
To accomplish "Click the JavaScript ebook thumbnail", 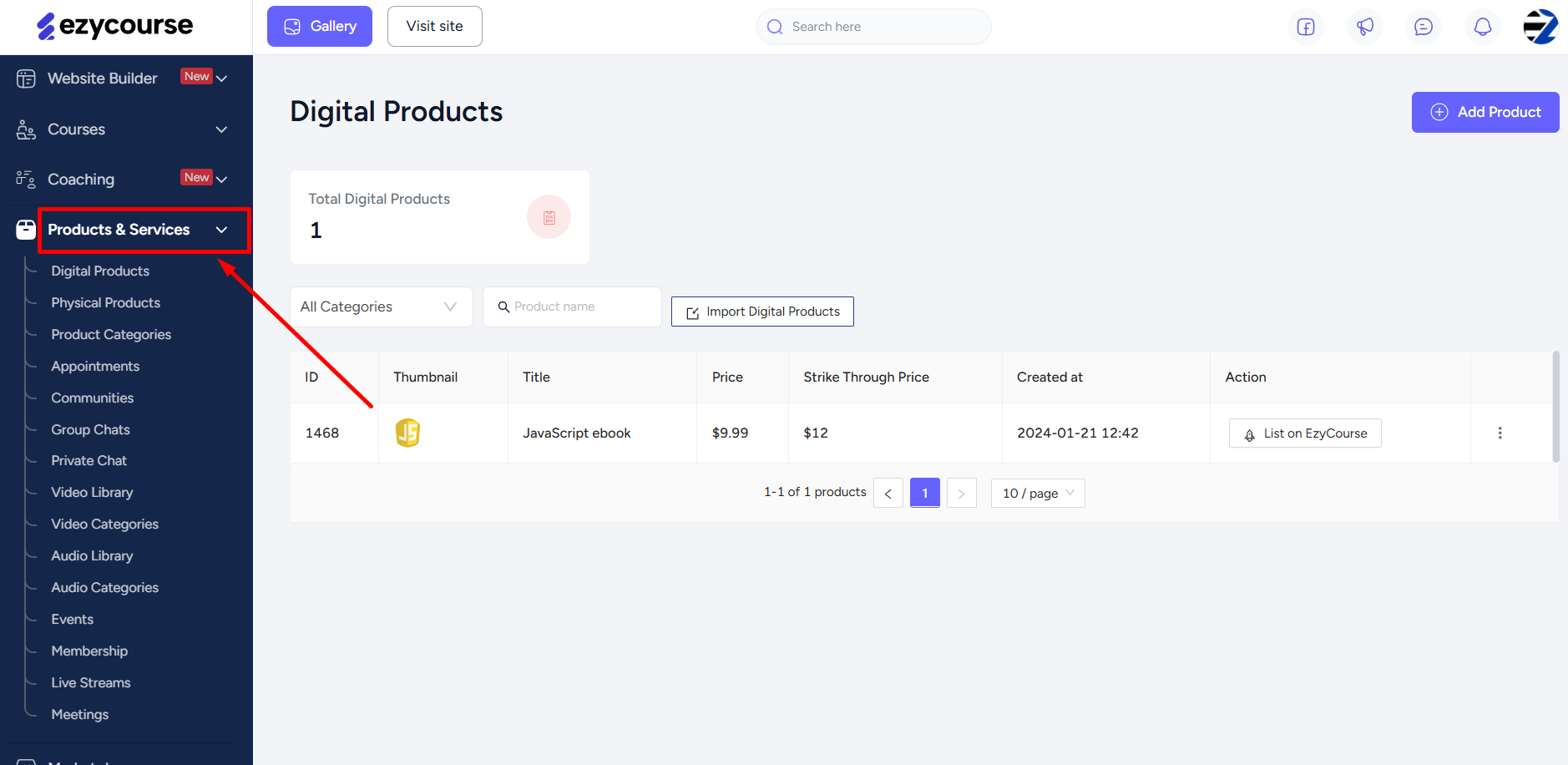I will click(x=407, y=433).
